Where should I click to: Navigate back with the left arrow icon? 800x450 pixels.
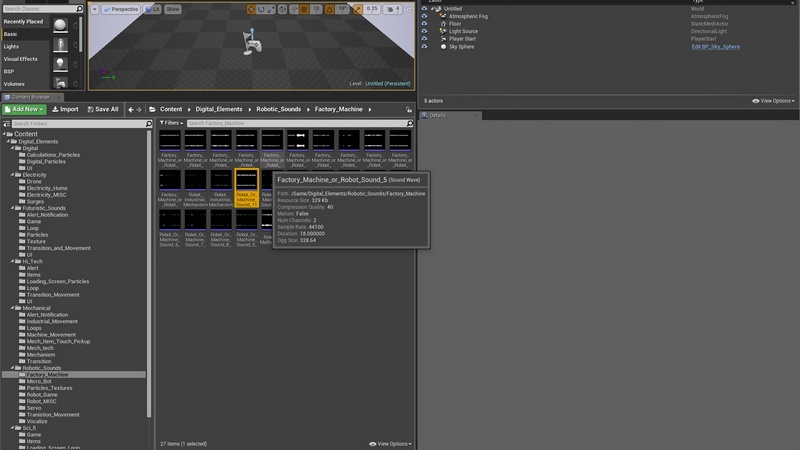(131, 109)
